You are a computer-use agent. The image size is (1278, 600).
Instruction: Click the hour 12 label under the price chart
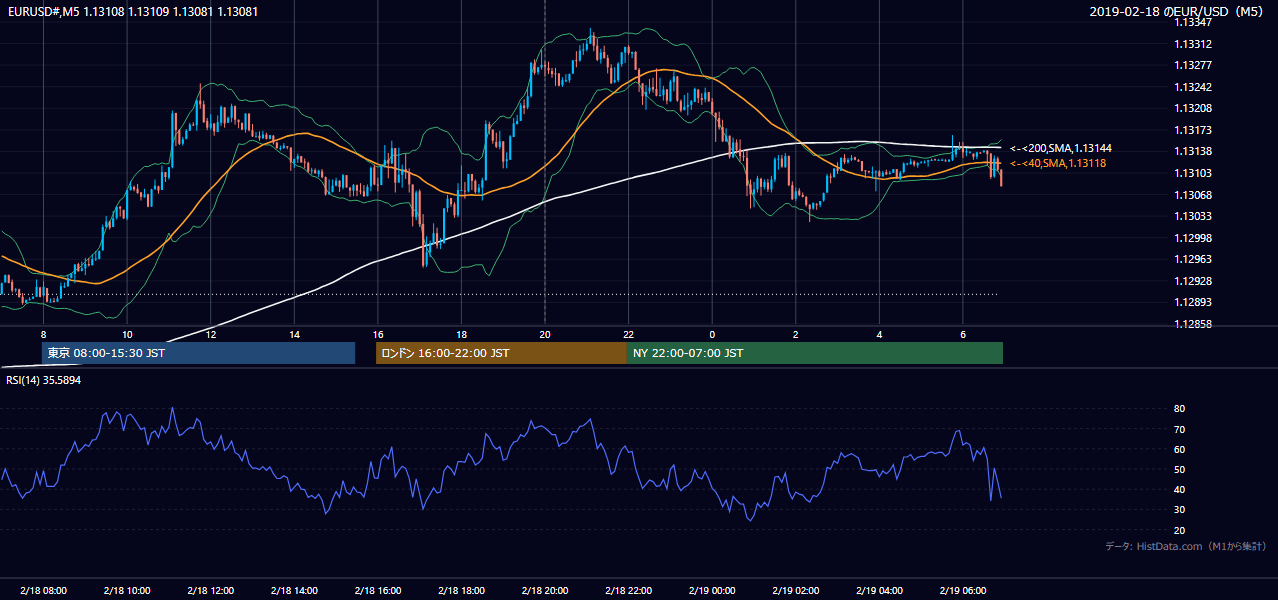(x=210, y=334)
